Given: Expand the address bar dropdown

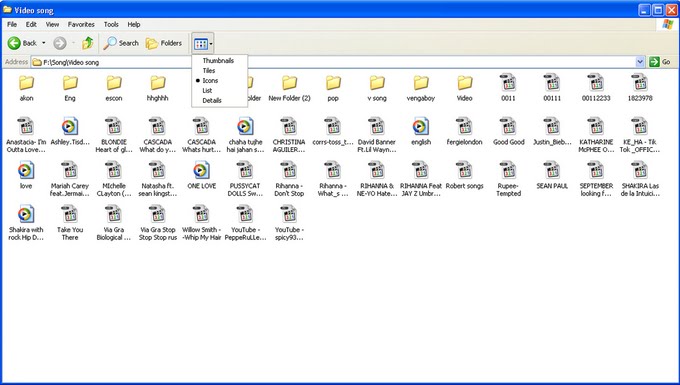Looking at the screenshot, I should tap(640, 62).
